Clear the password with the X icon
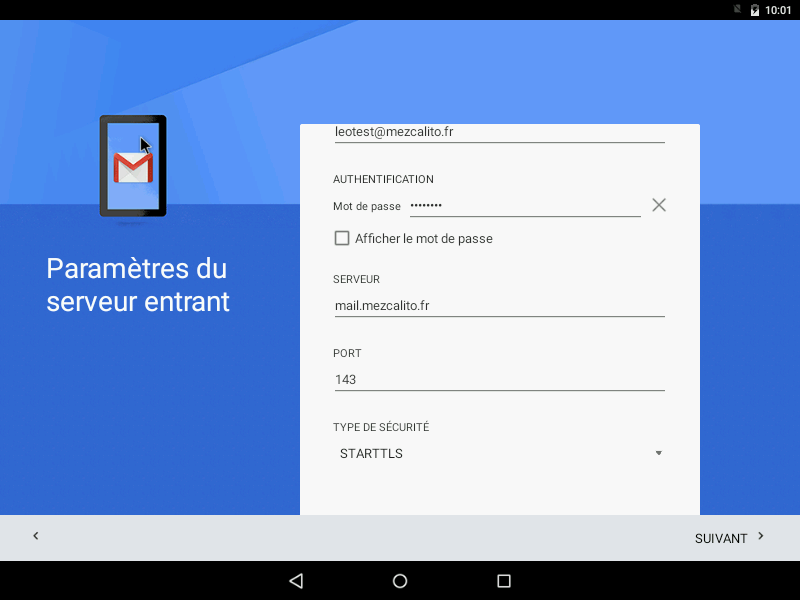This screenshot has height=600, width=800. (x=659, y=204)
